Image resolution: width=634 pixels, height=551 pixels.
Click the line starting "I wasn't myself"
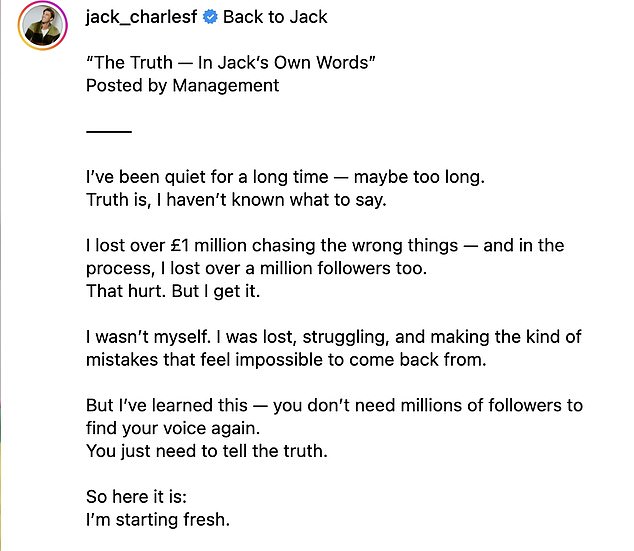(347, 337)
